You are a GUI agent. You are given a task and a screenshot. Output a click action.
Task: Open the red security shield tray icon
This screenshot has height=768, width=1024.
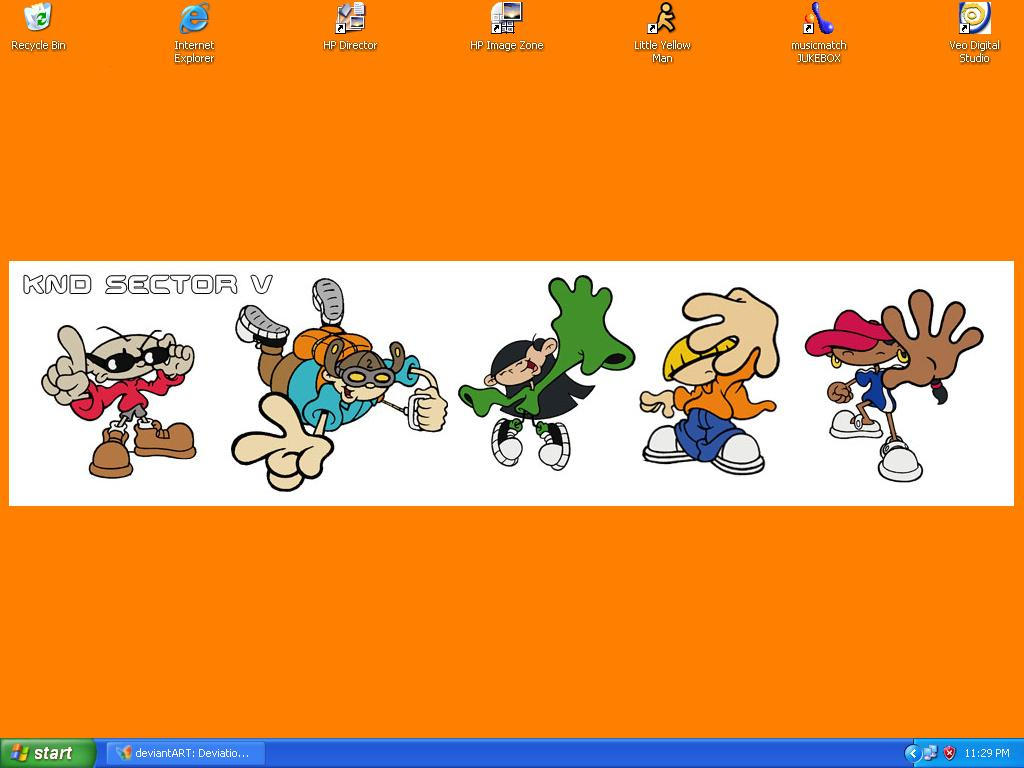point(949,753)
